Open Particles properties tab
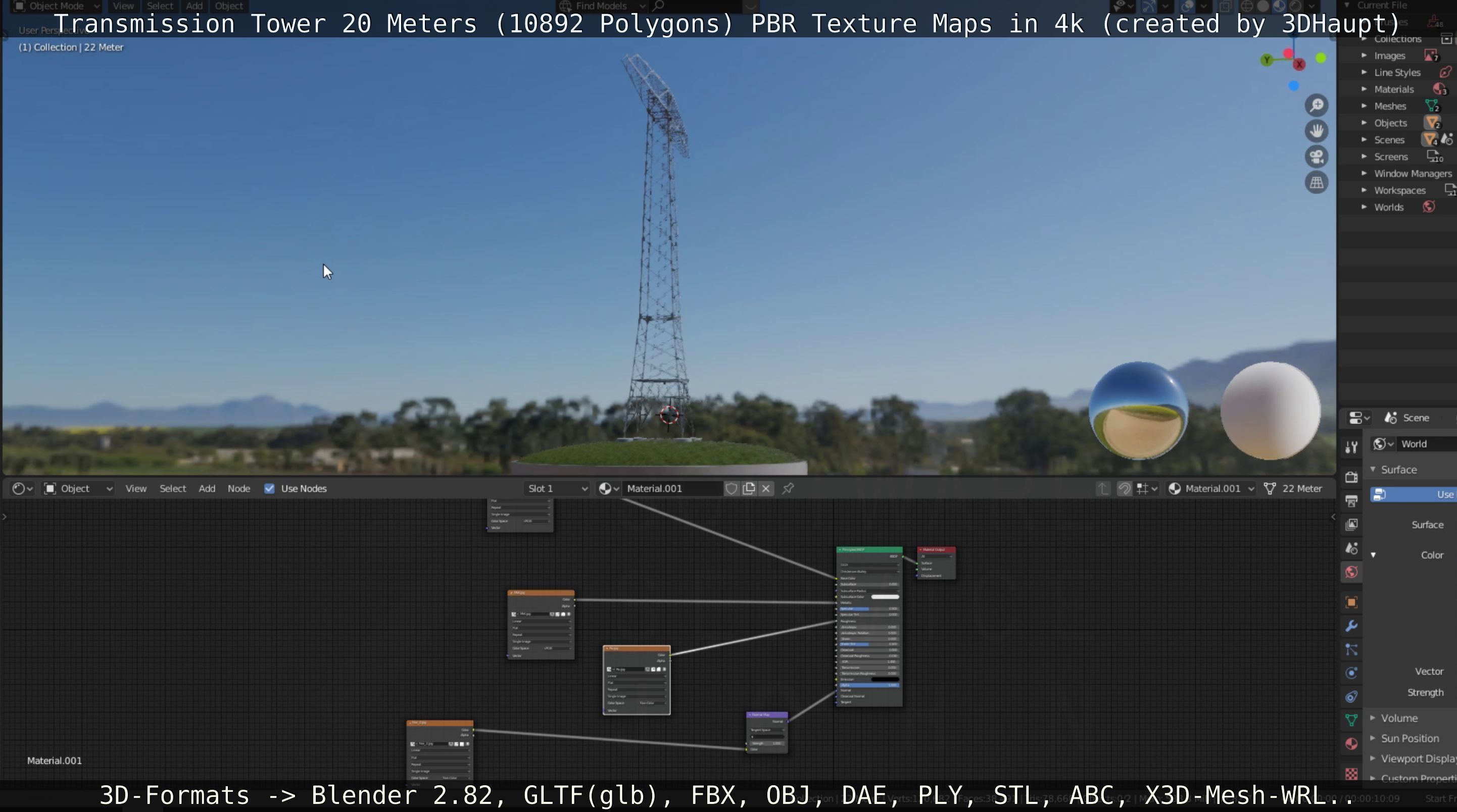This screenshot has height=812, width=1457. pyautogui.click(x=1351, y=650)
